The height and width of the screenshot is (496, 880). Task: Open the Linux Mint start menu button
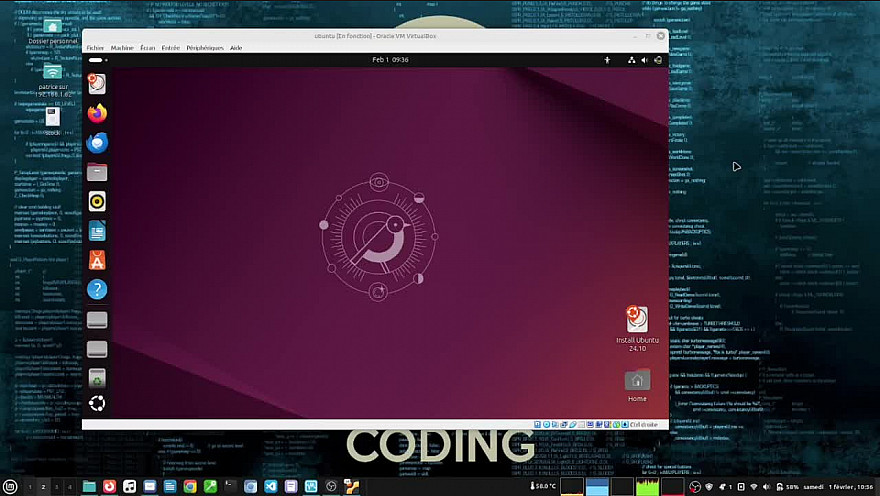point(11,486)
